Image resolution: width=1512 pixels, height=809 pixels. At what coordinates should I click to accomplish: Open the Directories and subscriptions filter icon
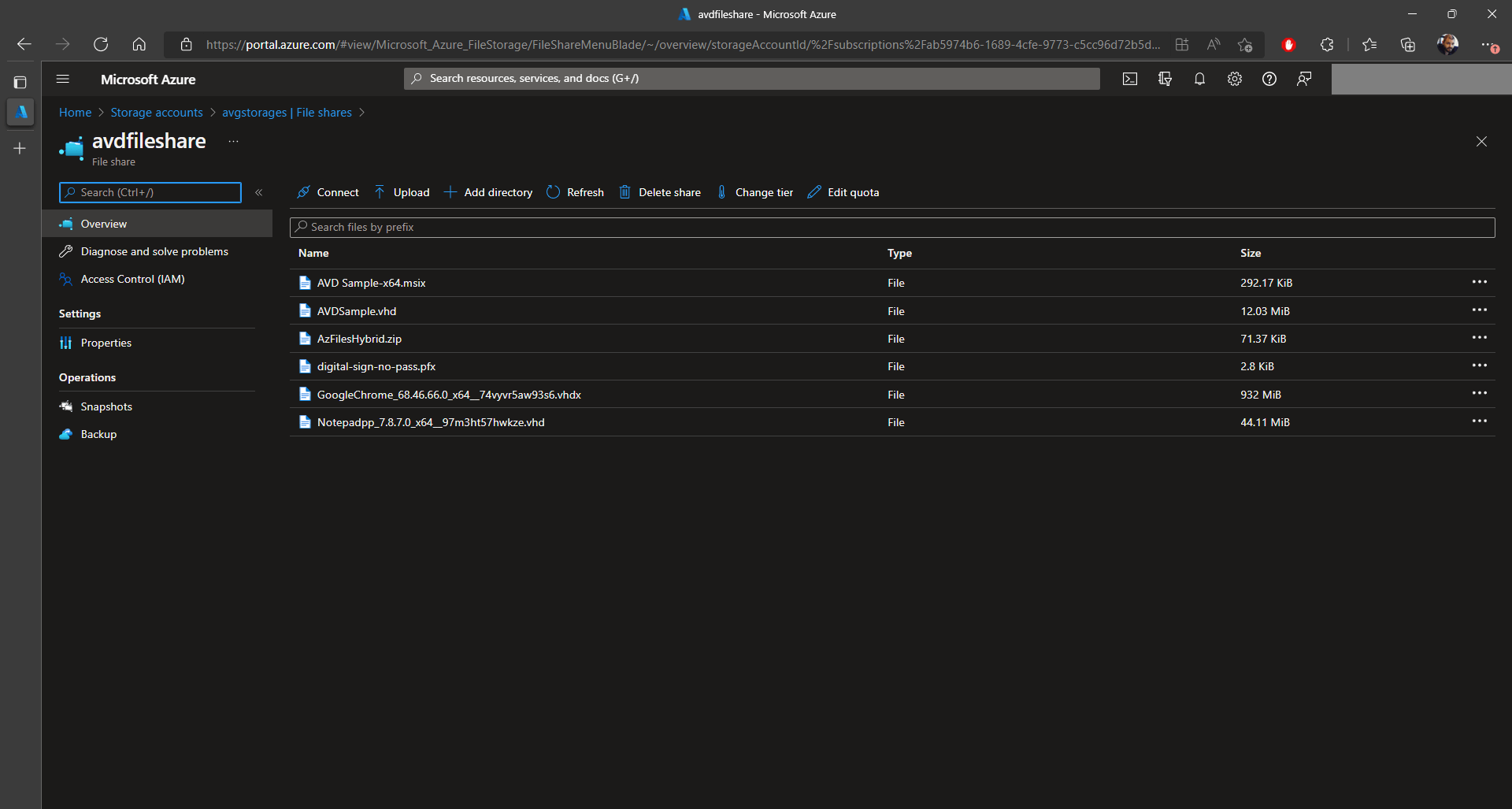pos(1165,79)
